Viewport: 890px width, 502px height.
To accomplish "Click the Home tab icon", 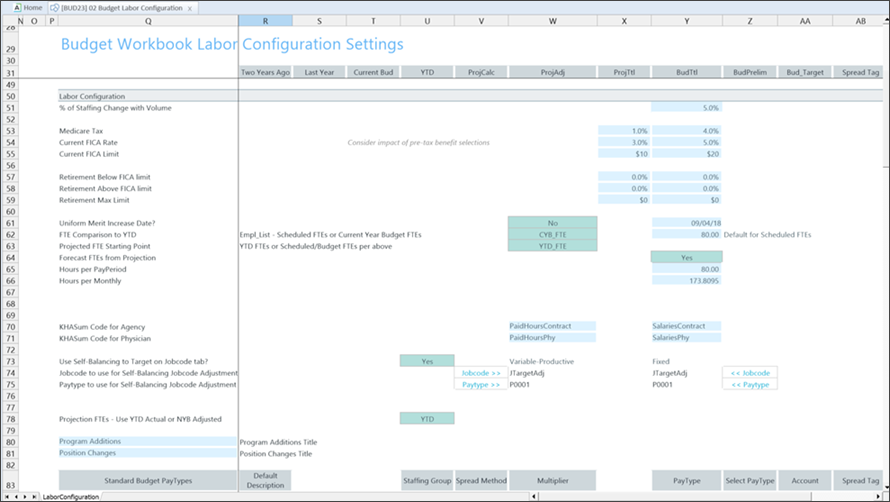I will 15,7.
